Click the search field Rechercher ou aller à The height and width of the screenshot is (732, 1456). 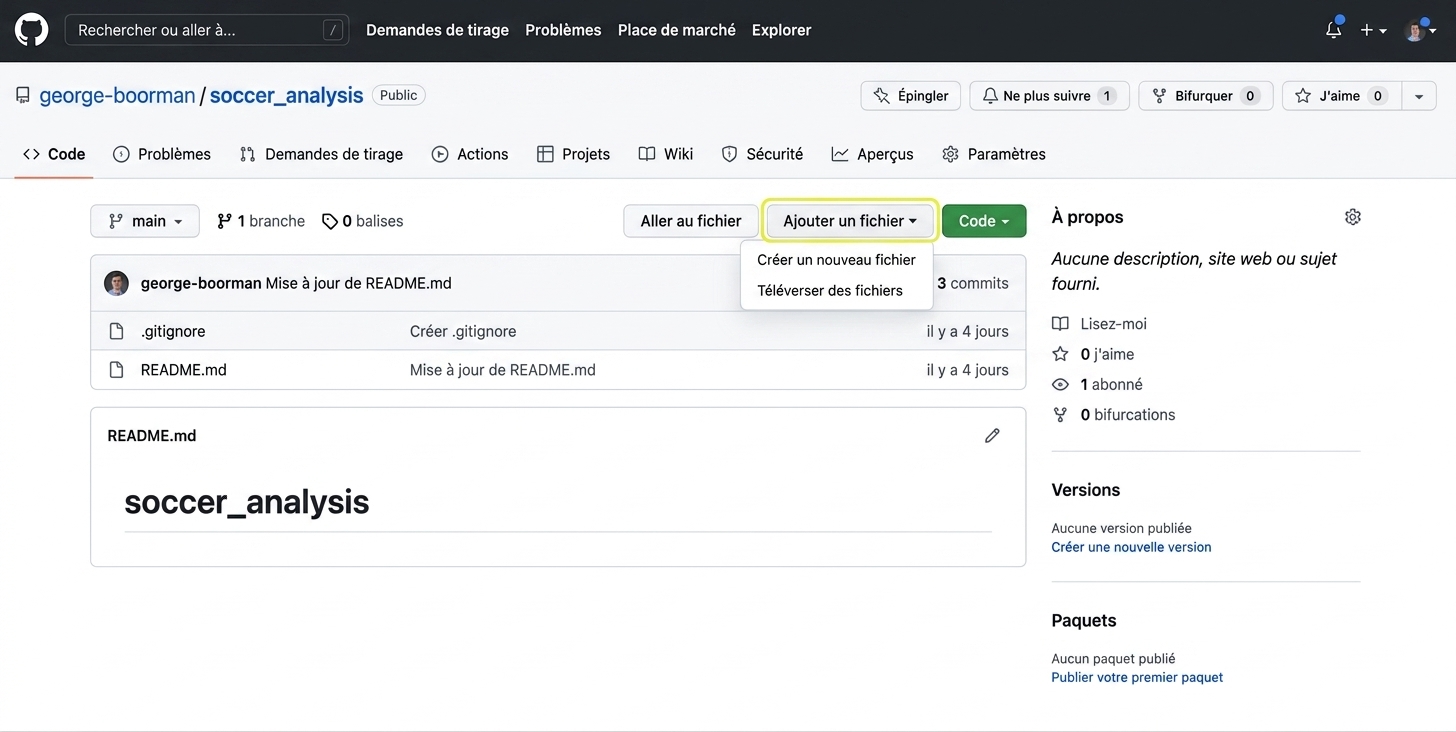click(x=207, y=30)
